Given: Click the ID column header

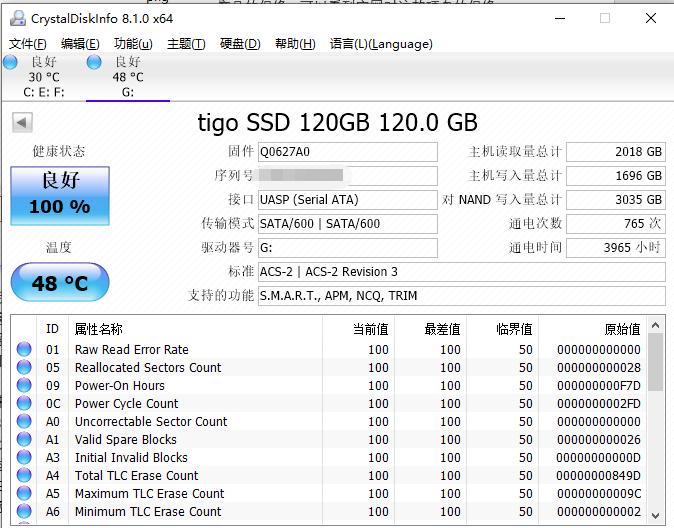Looking at the screenshot, I should pos(52,329).
